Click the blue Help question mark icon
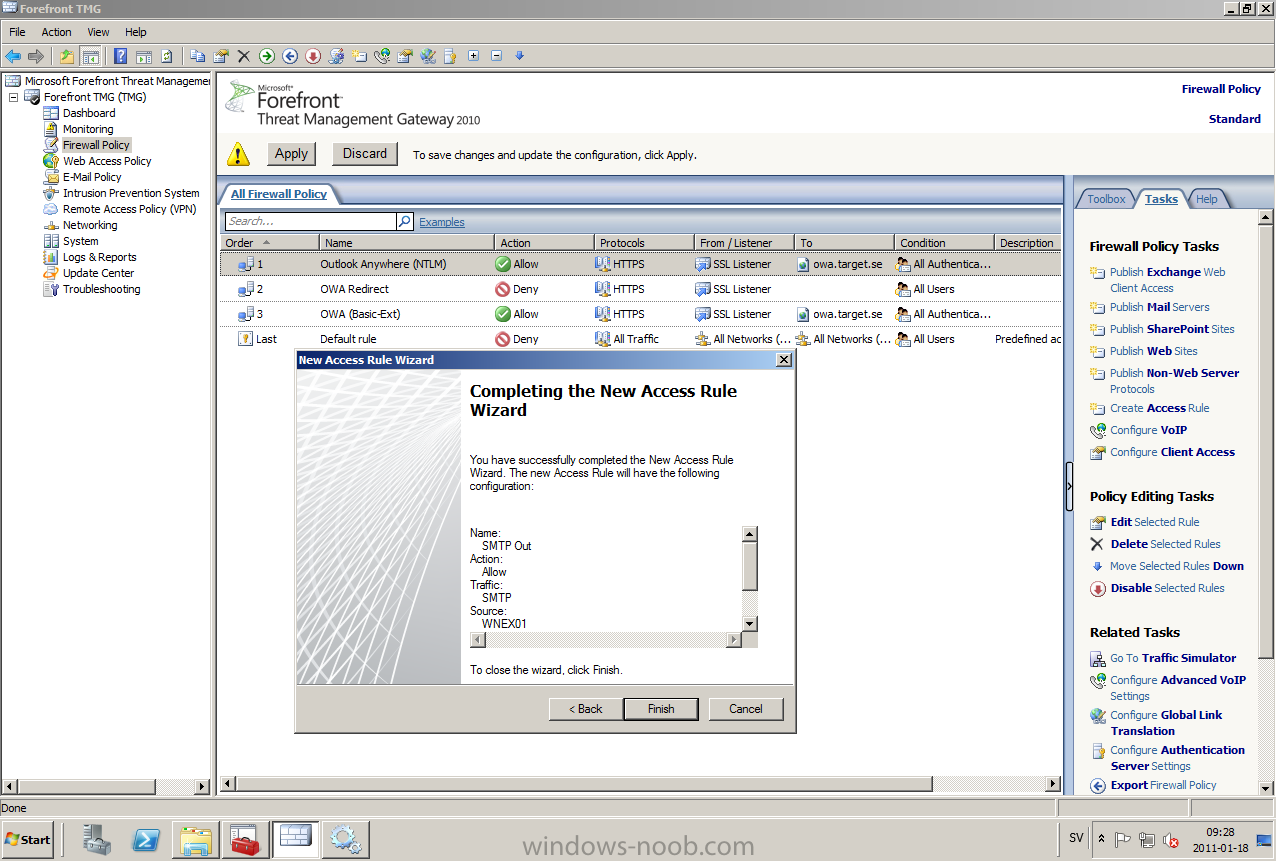1276x861 pixels. click(x=120, y=56)
